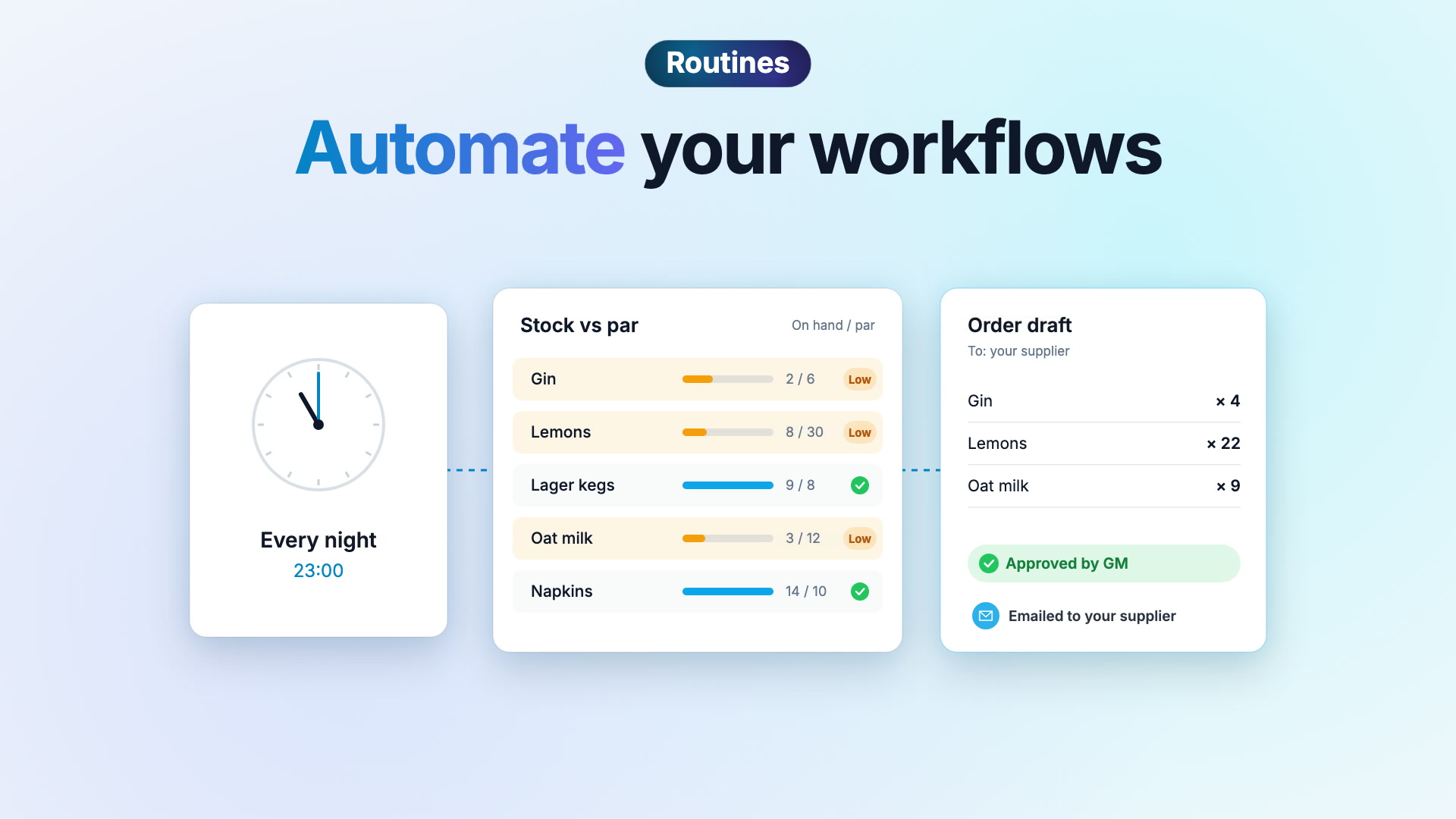Click the Order draft heading
Viewport: 1456px width, 819px height.
[x=1019, y=325]
